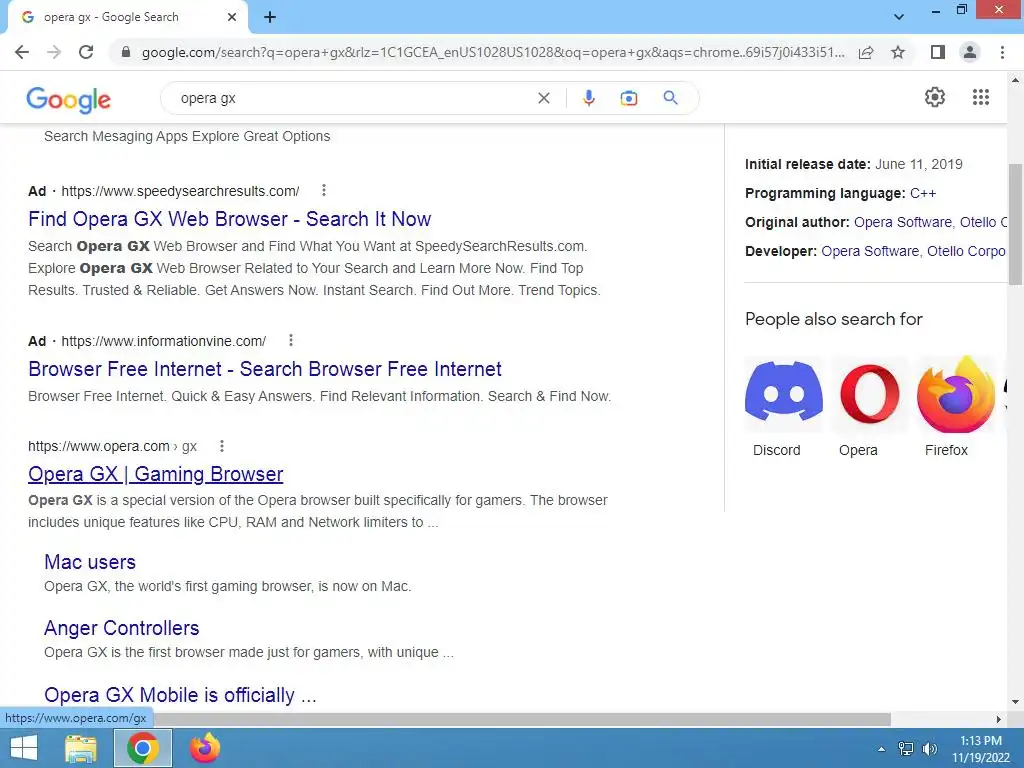Click the https://www.speedysearchresults.com/ ad URL
Viewport: 1024px width, 768px height.
click(x=180, y=191)
